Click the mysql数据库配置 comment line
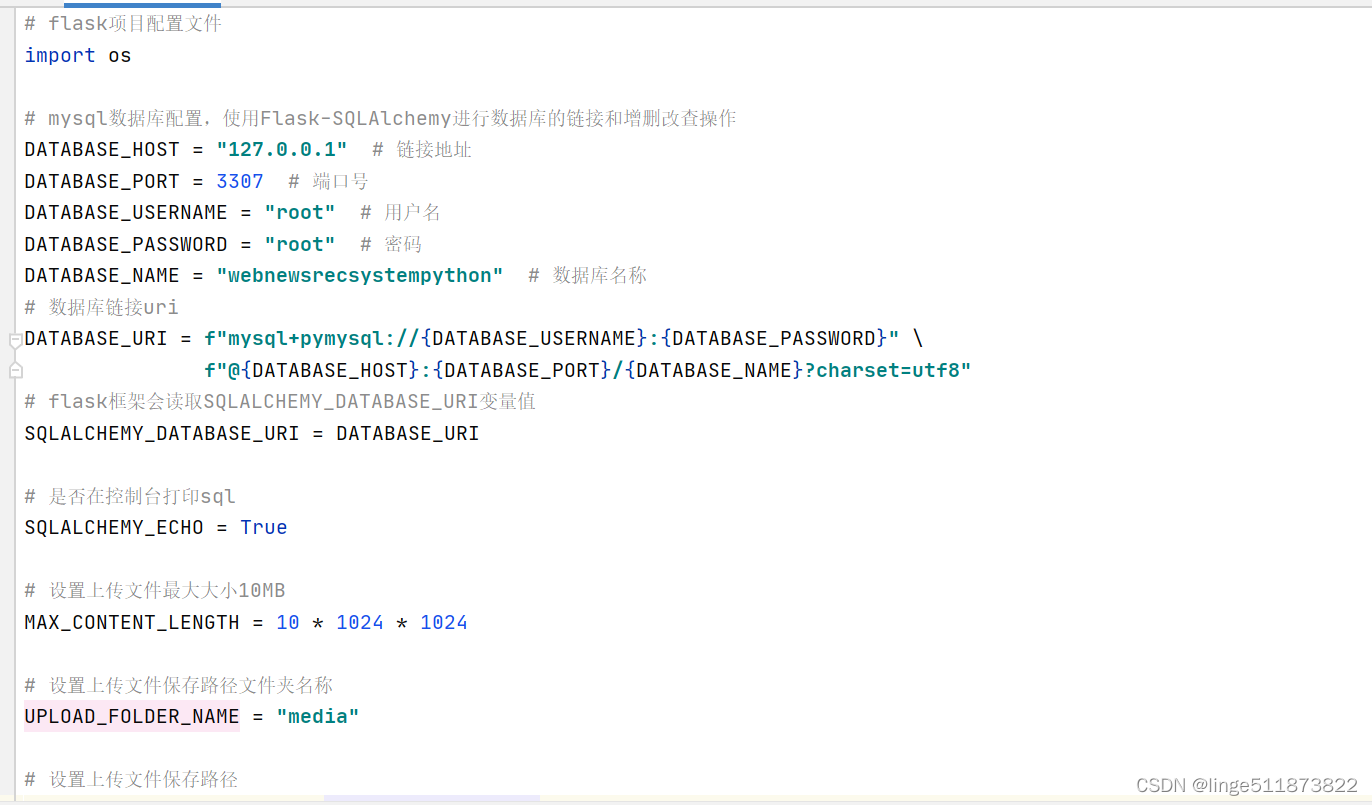The width and height of the screenshot is (1372, 805). point(381,118)
